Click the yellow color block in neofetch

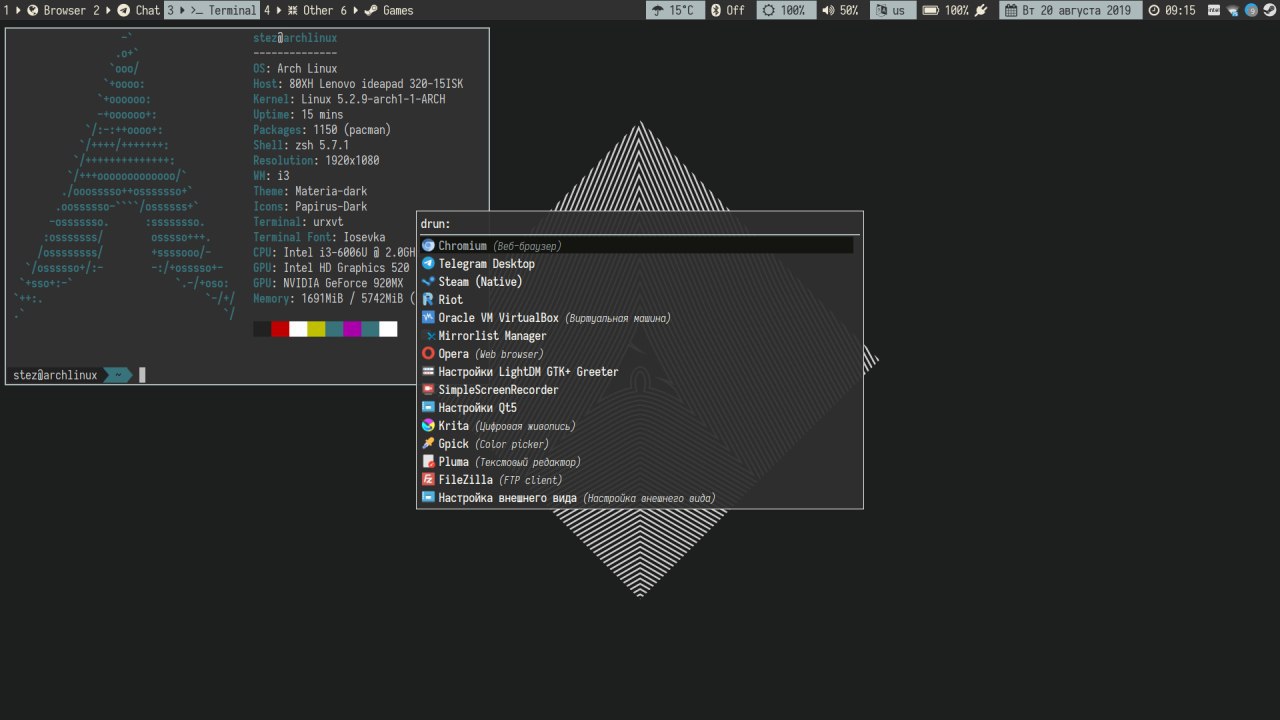click(x=316, y=329)
